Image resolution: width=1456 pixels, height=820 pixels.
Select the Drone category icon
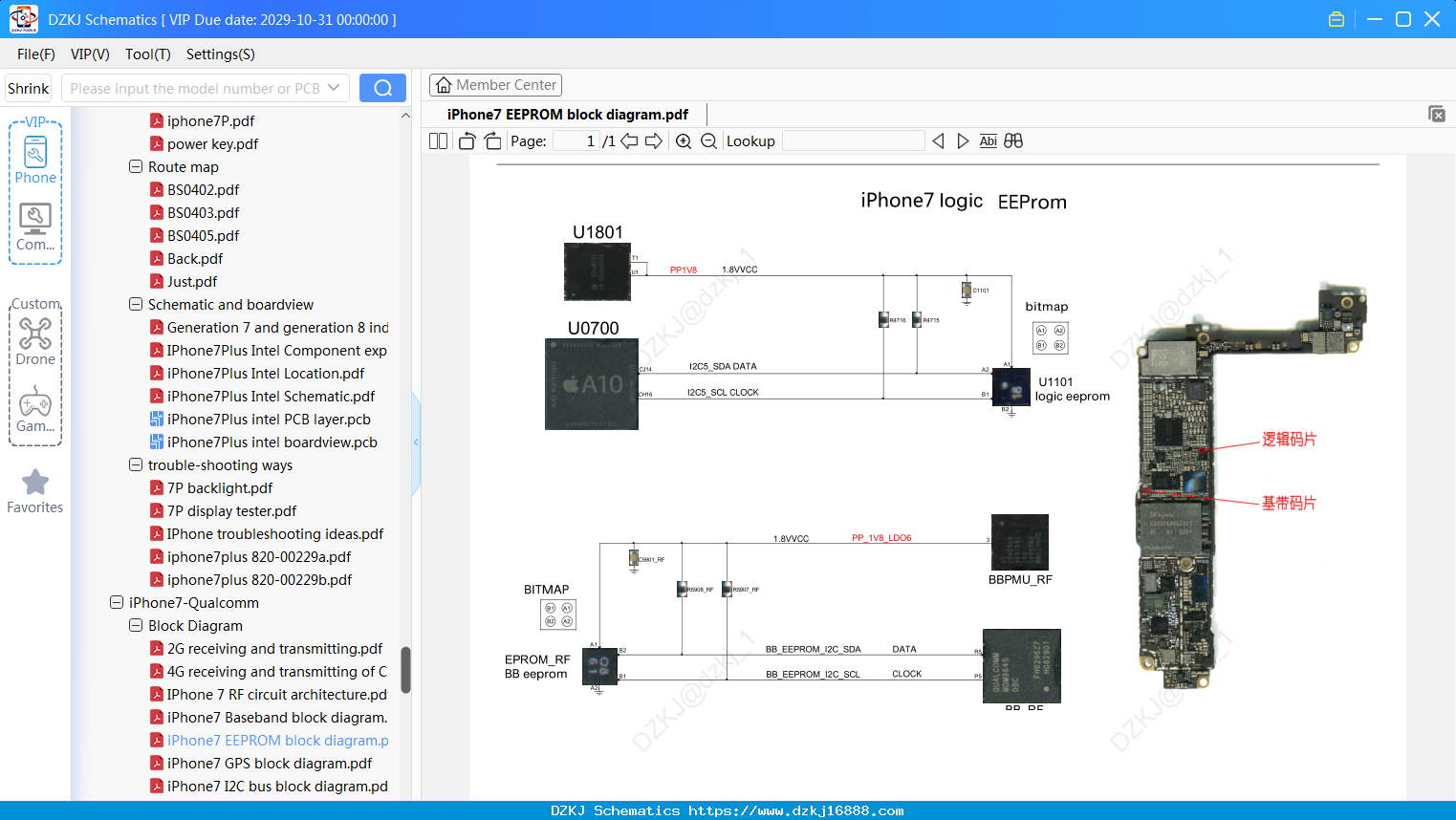[x=35, y=333]
